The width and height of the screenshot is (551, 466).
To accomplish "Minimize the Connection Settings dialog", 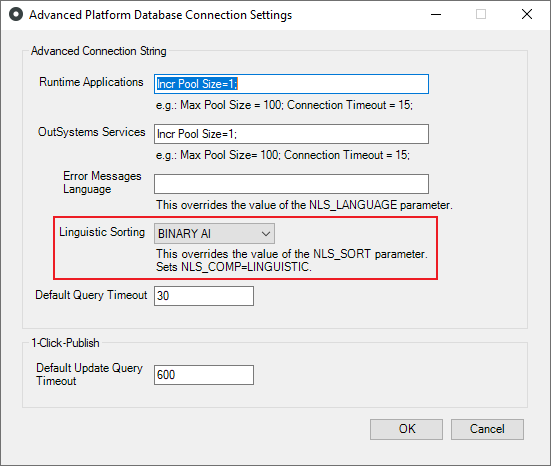I will pos(436,14).
